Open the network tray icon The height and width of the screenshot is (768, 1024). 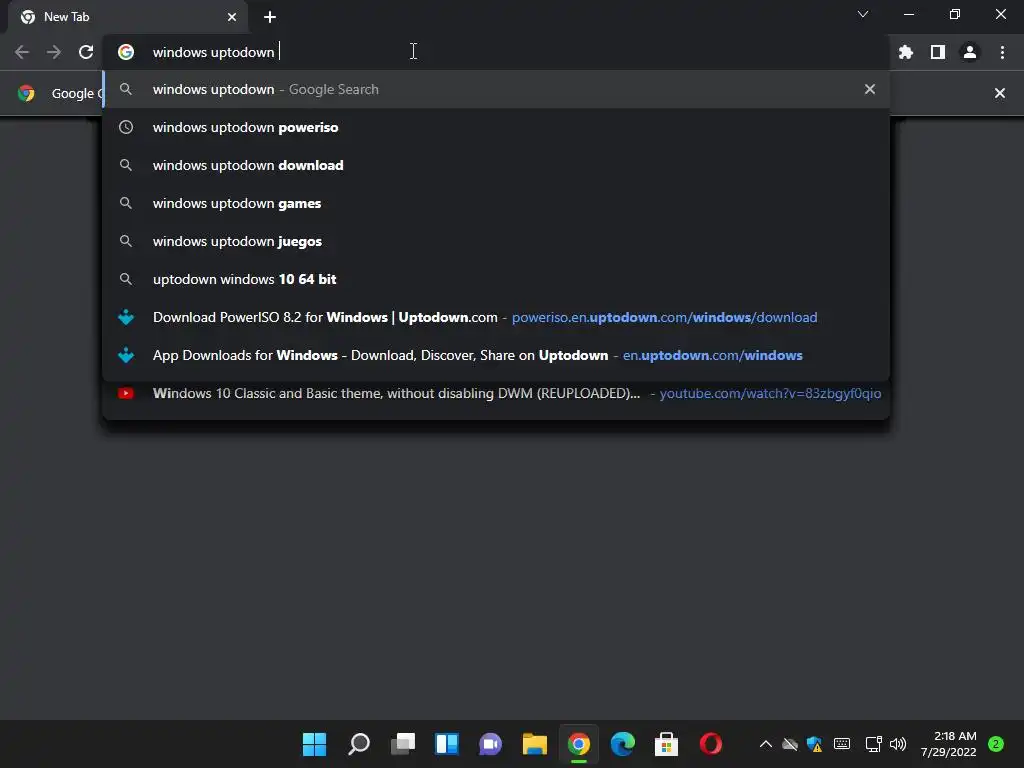pos(873,744)
